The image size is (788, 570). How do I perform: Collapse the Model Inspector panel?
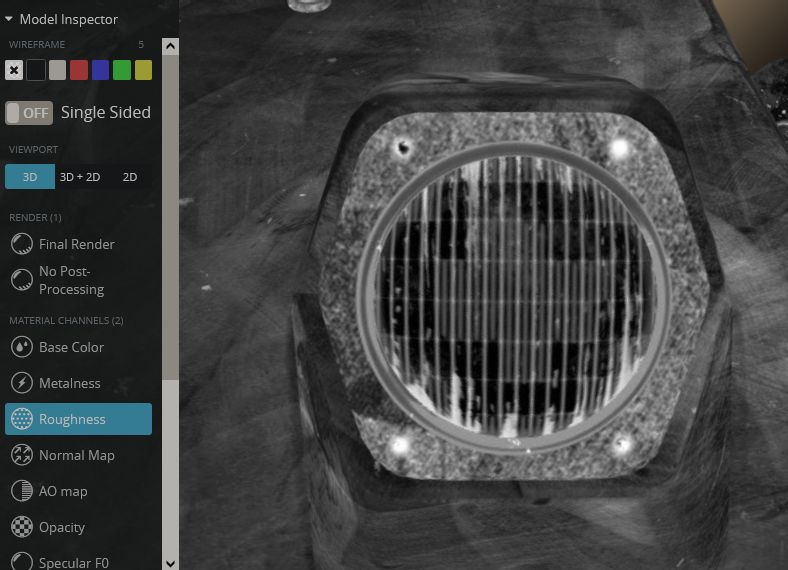pyautogui.click(x=9, y=19)
